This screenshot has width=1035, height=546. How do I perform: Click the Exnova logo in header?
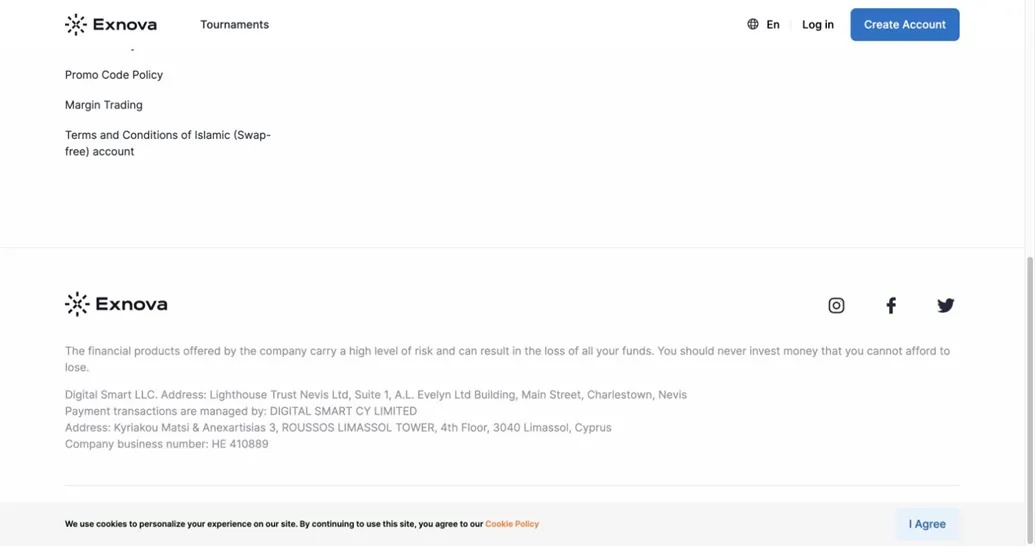[111, 24]
